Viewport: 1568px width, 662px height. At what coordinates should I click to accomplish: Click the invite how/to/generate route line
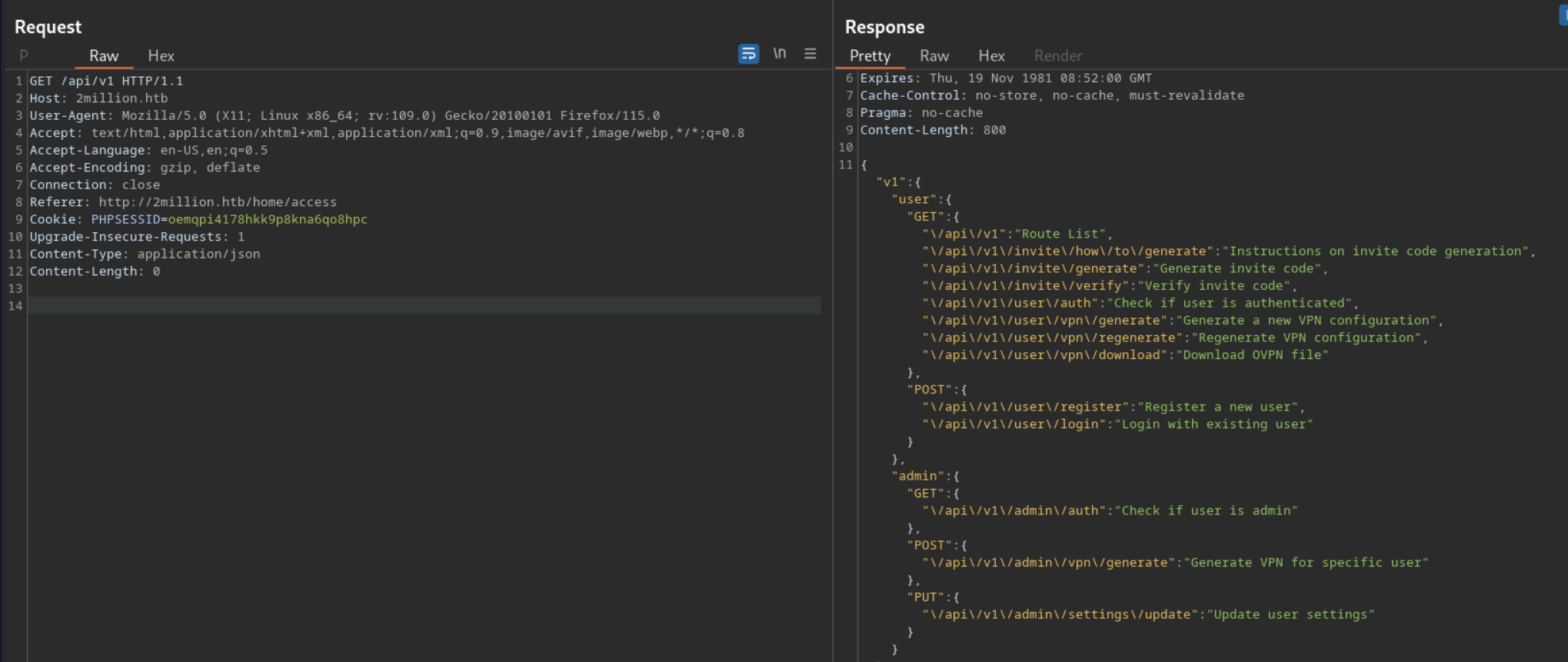coord(1229,251)
